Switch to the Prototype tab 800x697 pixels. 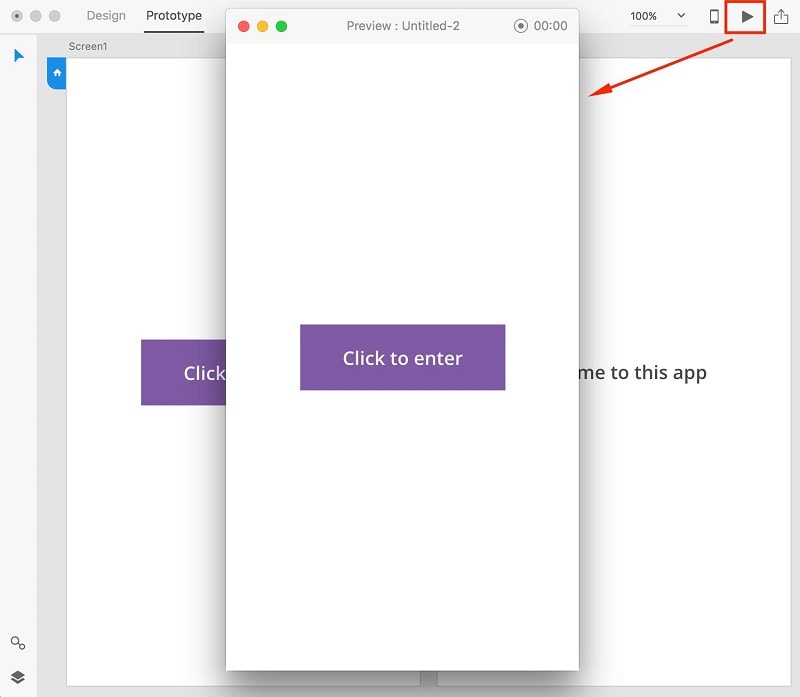click(174, 16)
